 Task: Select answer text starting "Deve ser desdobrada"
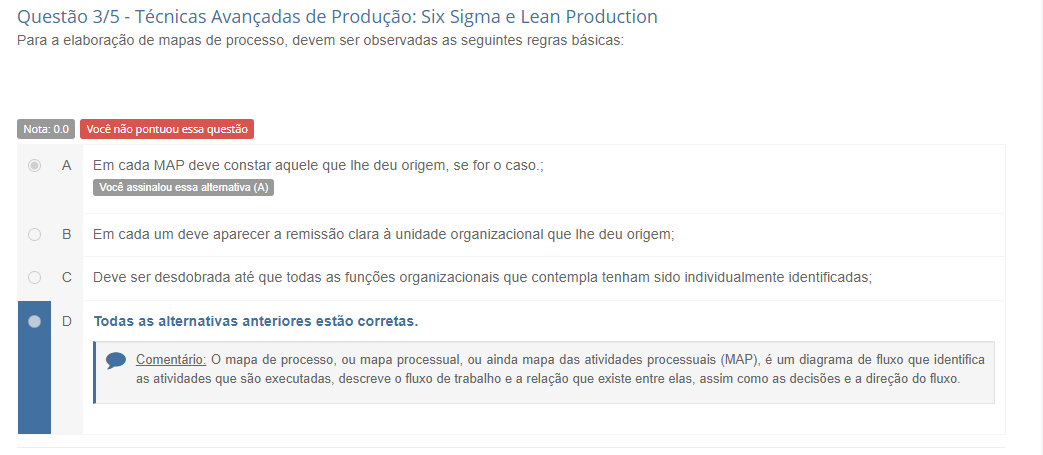coord(482,277)
